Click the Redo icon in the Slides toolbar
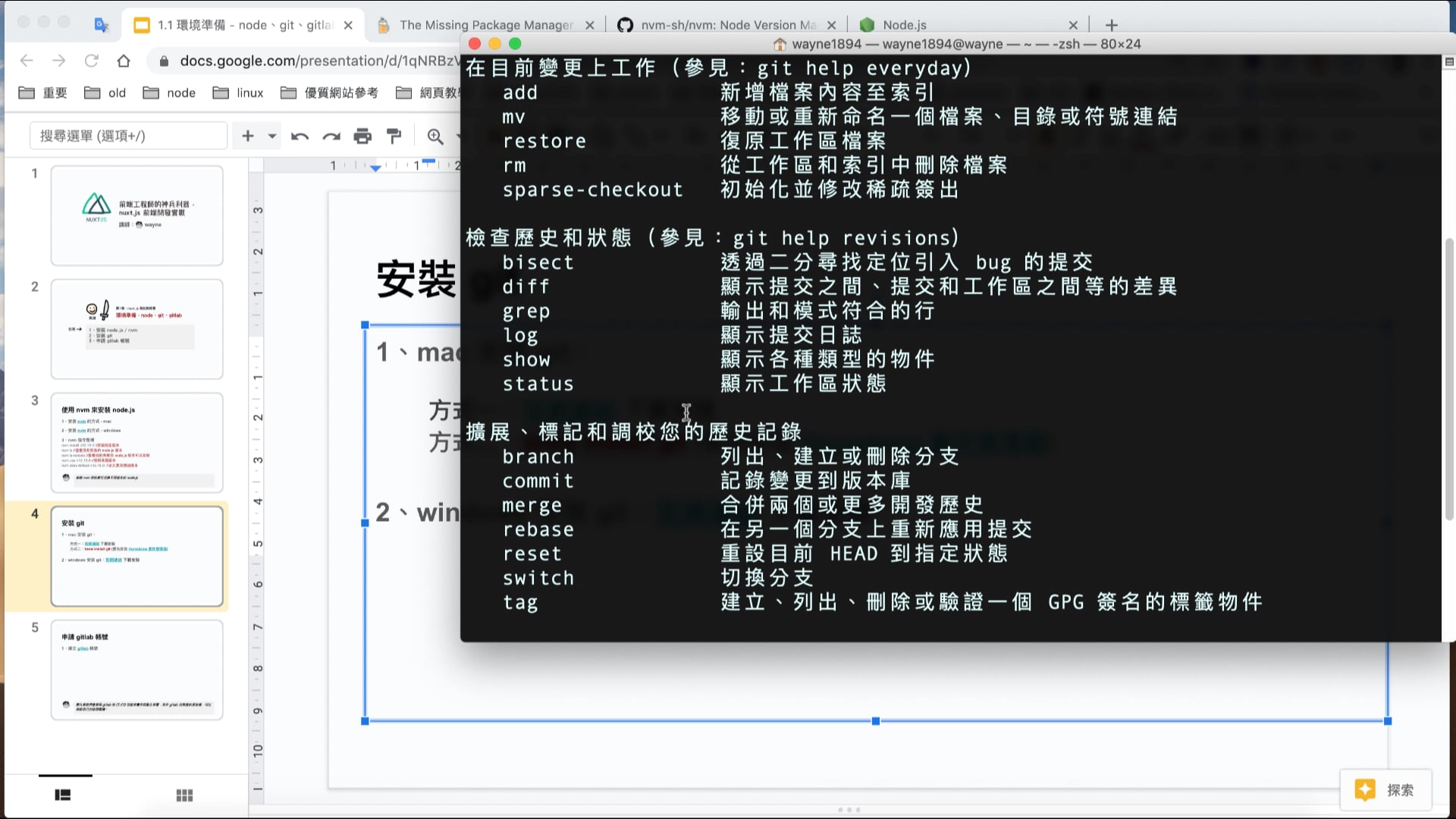1456x819 pixels. (331, 135)
